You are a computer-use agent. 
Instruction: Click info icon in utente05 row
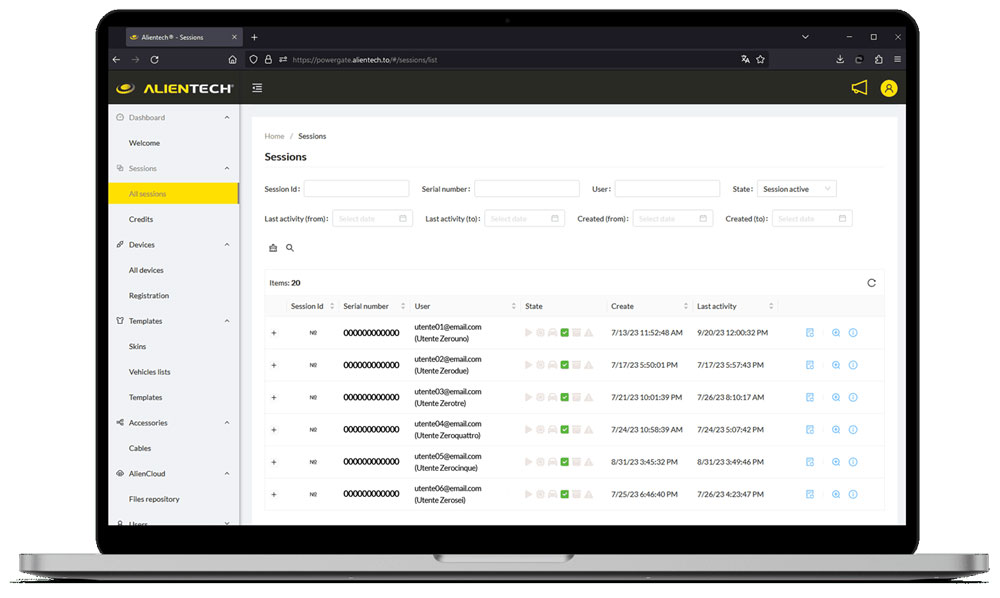(853, 462)
